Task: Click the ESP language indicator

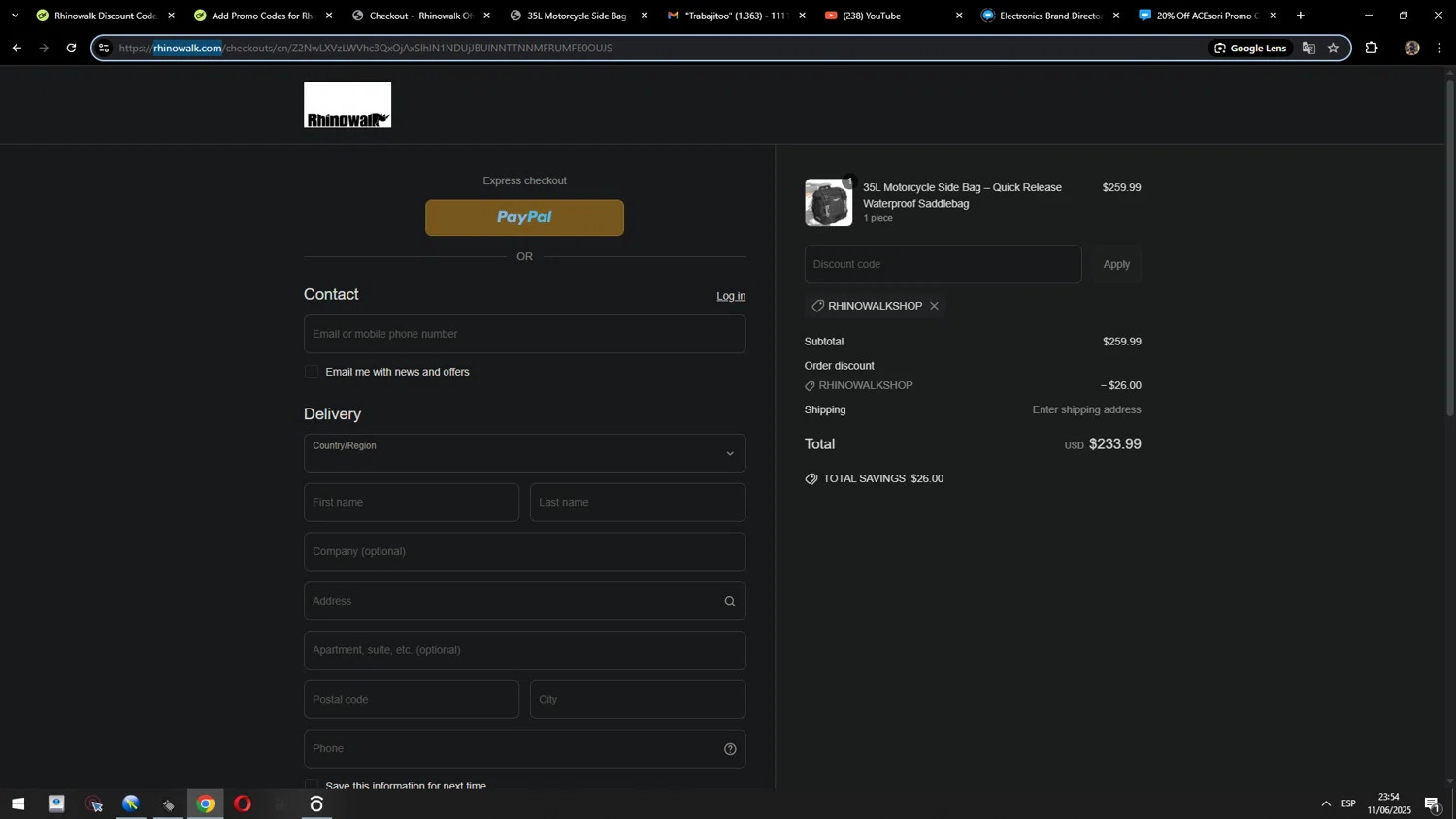Action: click(x=1348, y=803)
